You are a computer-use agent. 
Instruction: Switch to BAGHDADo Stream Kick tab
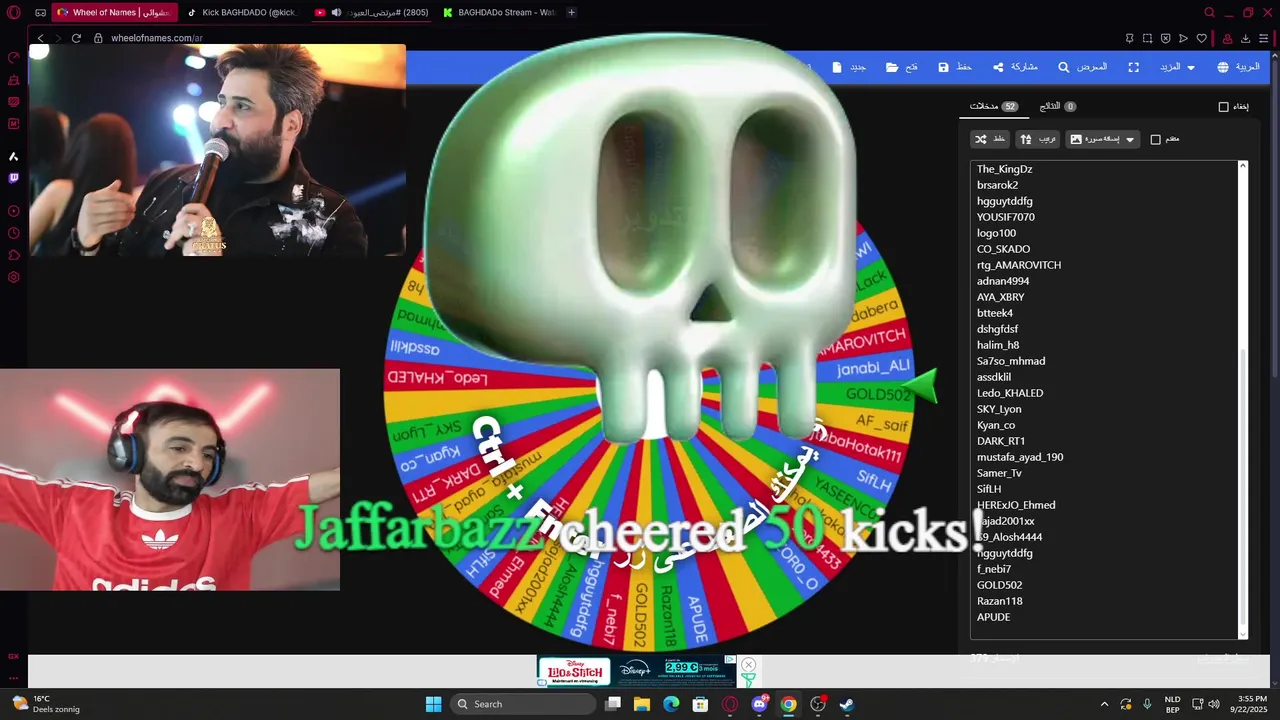(499, 13)
